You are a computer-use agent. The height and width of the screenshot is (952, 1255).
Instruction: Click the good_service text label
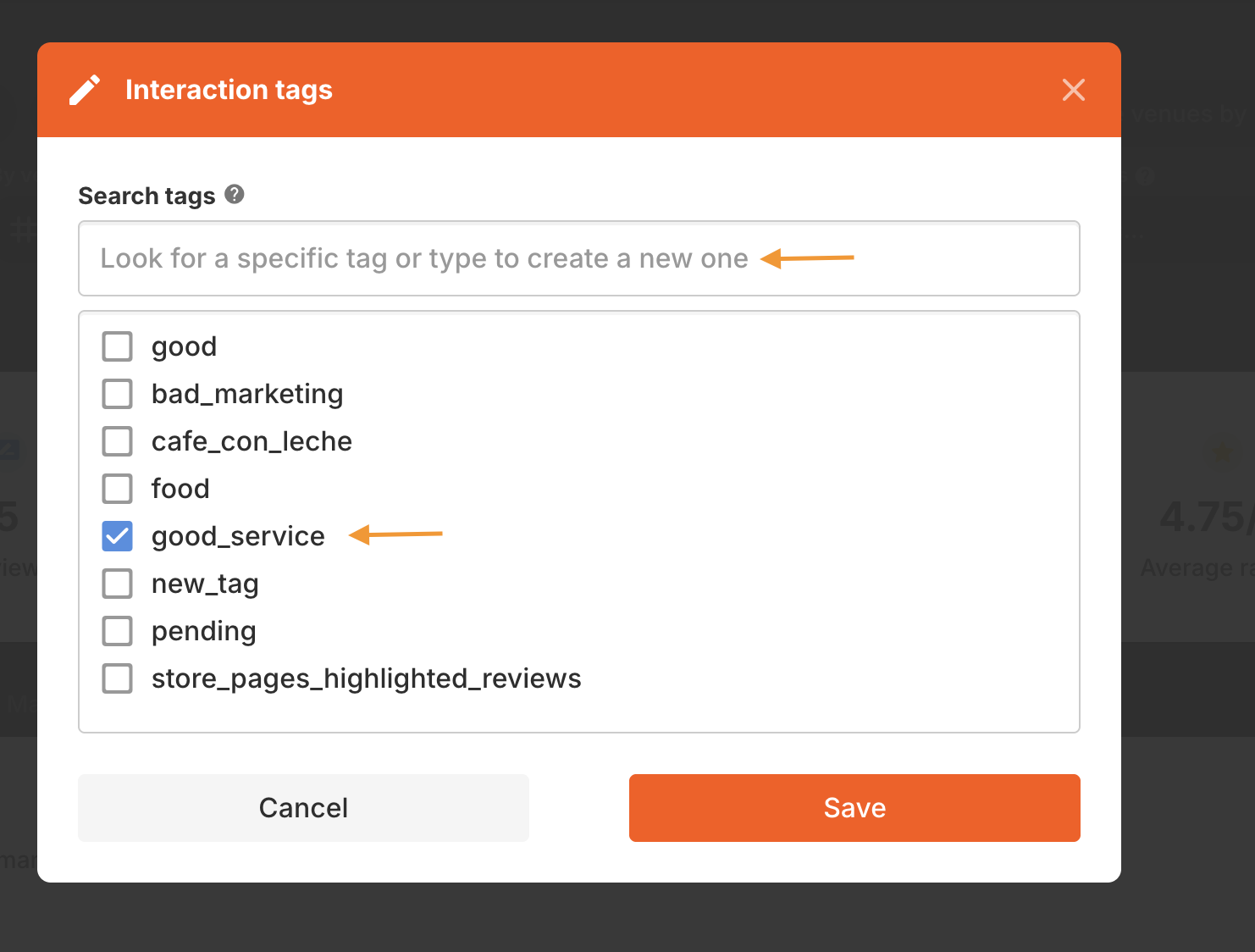coord(238,536)
